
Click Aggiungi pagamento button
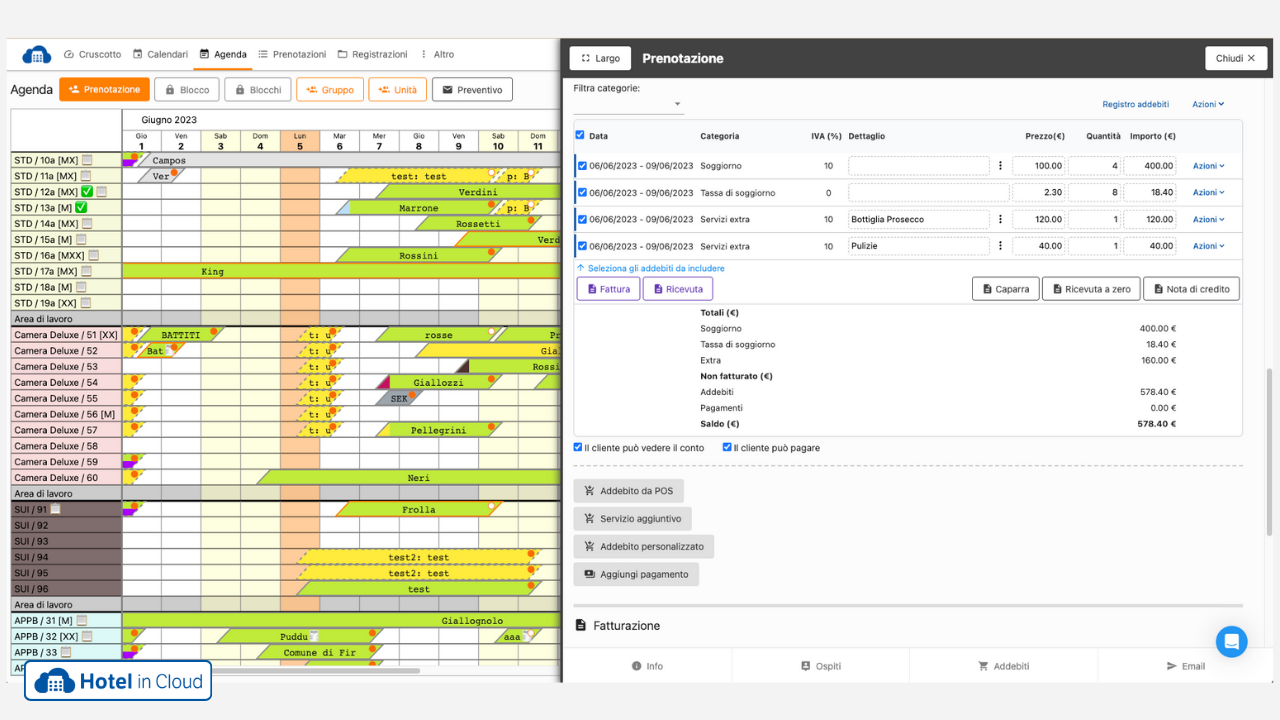tap(637, 574)
